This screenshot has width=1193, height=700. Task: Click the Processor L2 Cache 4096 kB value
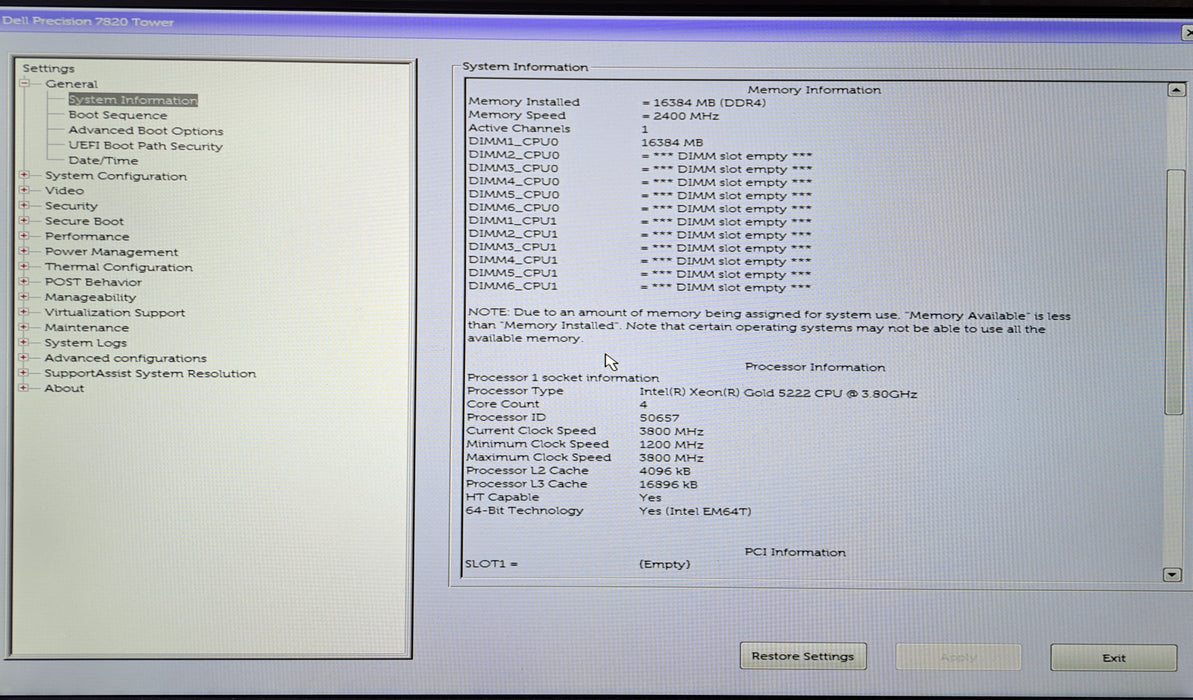pos(664,471)
